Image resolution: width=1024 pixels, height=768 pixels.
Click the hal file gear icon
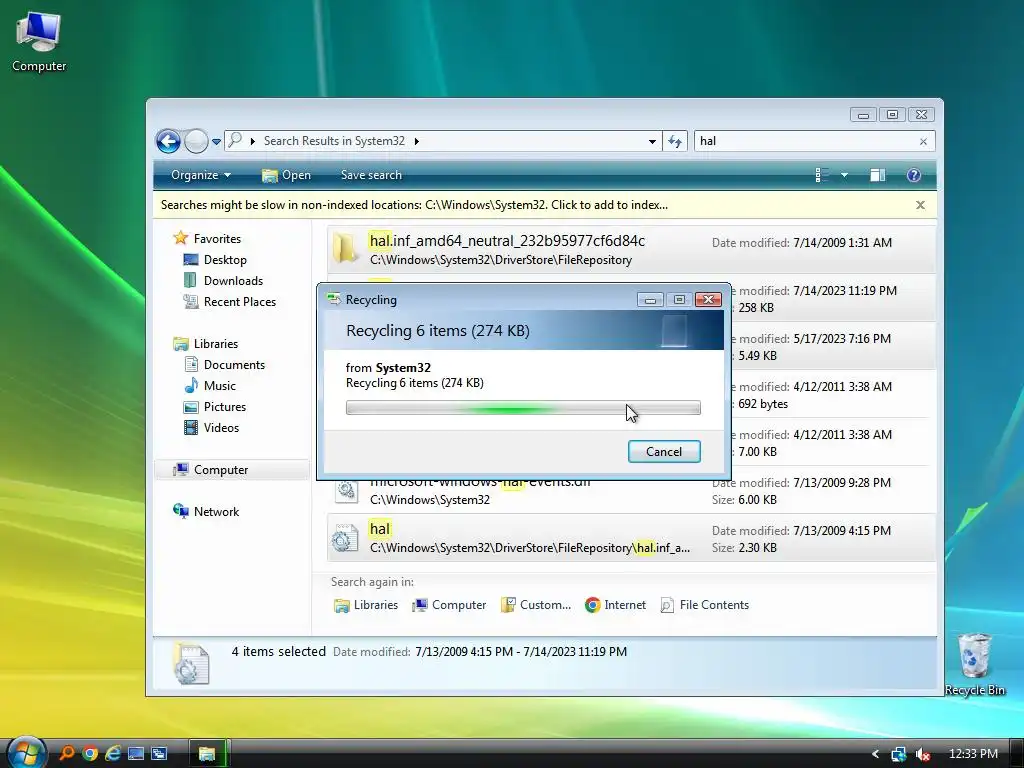point(345,538)
